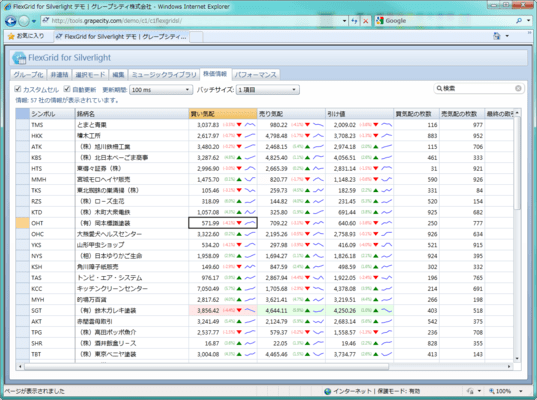Click the green up arrow in SGT ask cell
The width and height of the screenshot is (537, 400).
(x=307, y=311)
